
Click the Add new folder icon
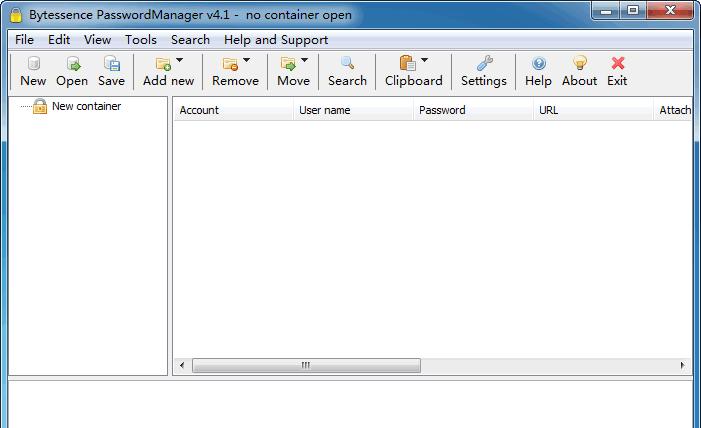pos(163,64)
